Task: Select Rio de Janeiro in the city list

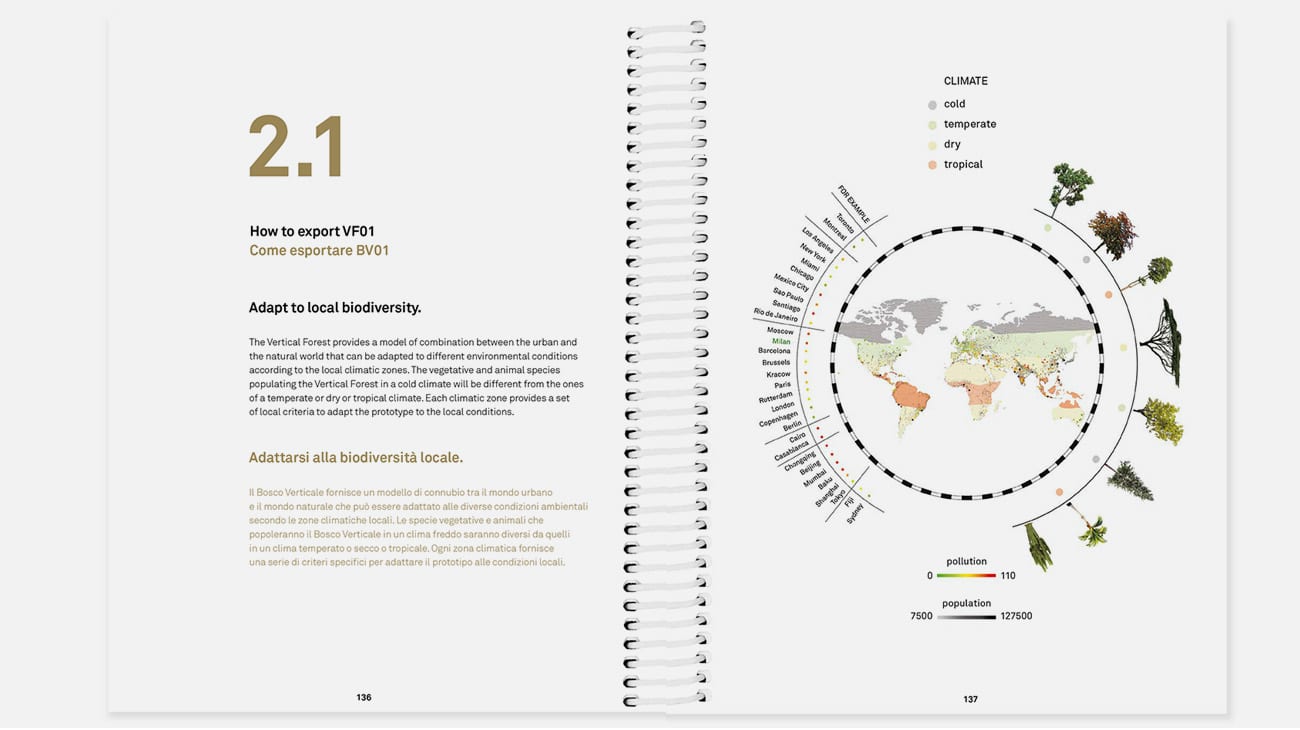Action: click(x=775, y=314)
